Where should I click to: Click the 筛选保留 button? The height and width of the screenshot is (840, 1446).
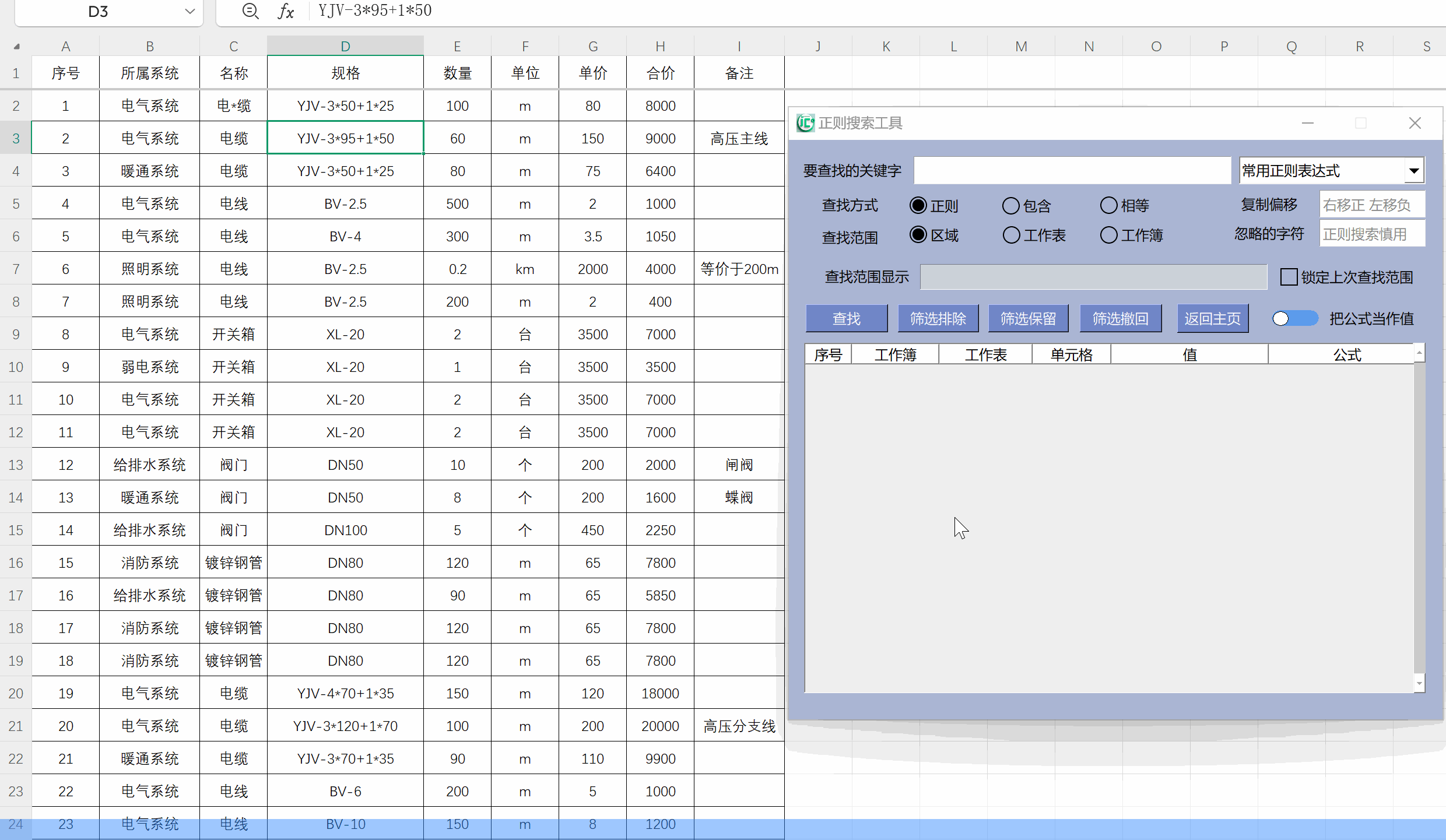pyautogui.click(x=1029, y=318)
